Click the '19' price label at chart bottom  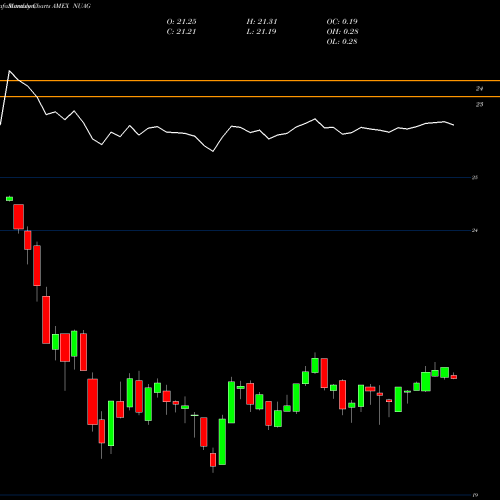[x=475, y=495]
